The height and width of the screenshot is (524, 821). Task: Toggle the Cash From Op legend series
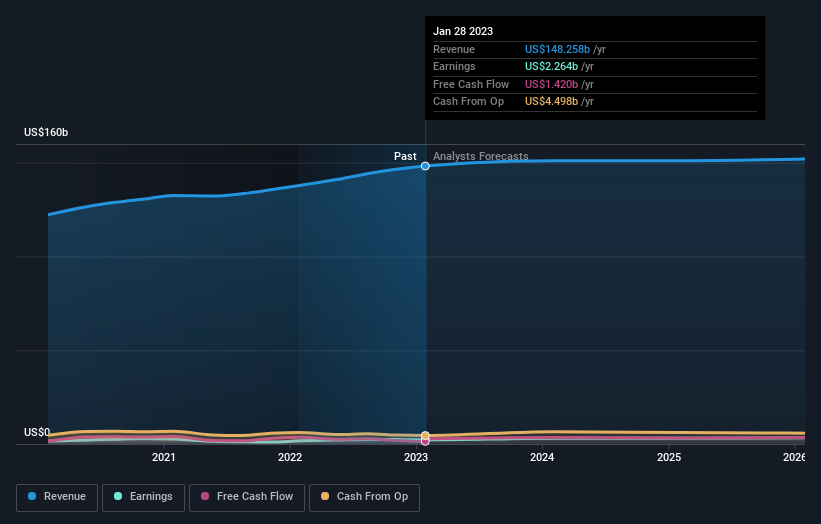(364, 497)
